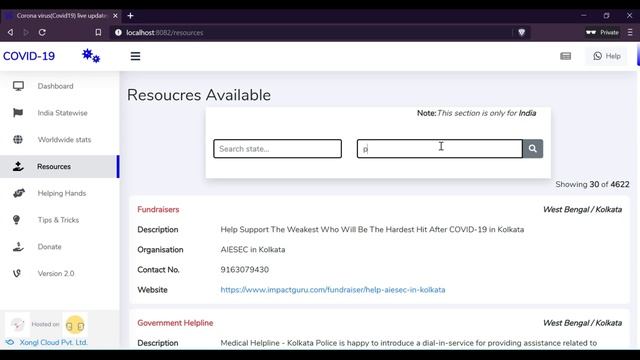Image resolution: width=640 pixels, height=360 pixels.
Task: Open WhatsApp Help button
Action: pyautogui.click(x=607, y=56)
